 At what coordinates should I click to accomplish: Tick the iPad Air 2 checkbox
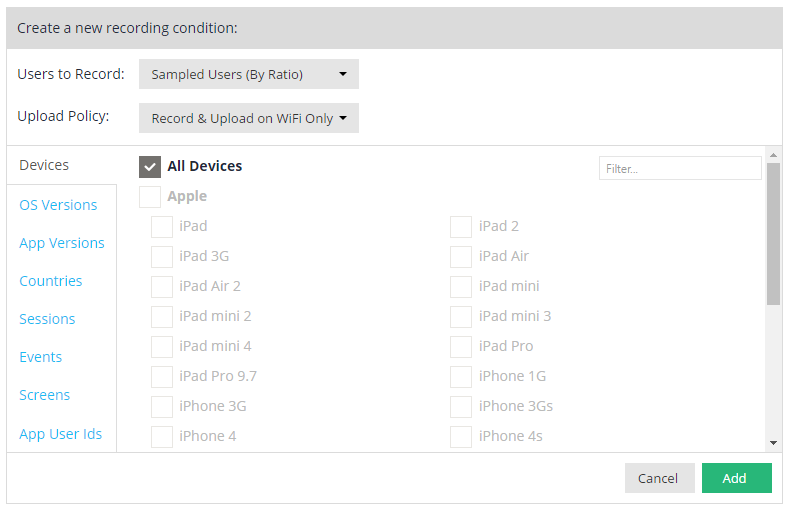[161, 287]
